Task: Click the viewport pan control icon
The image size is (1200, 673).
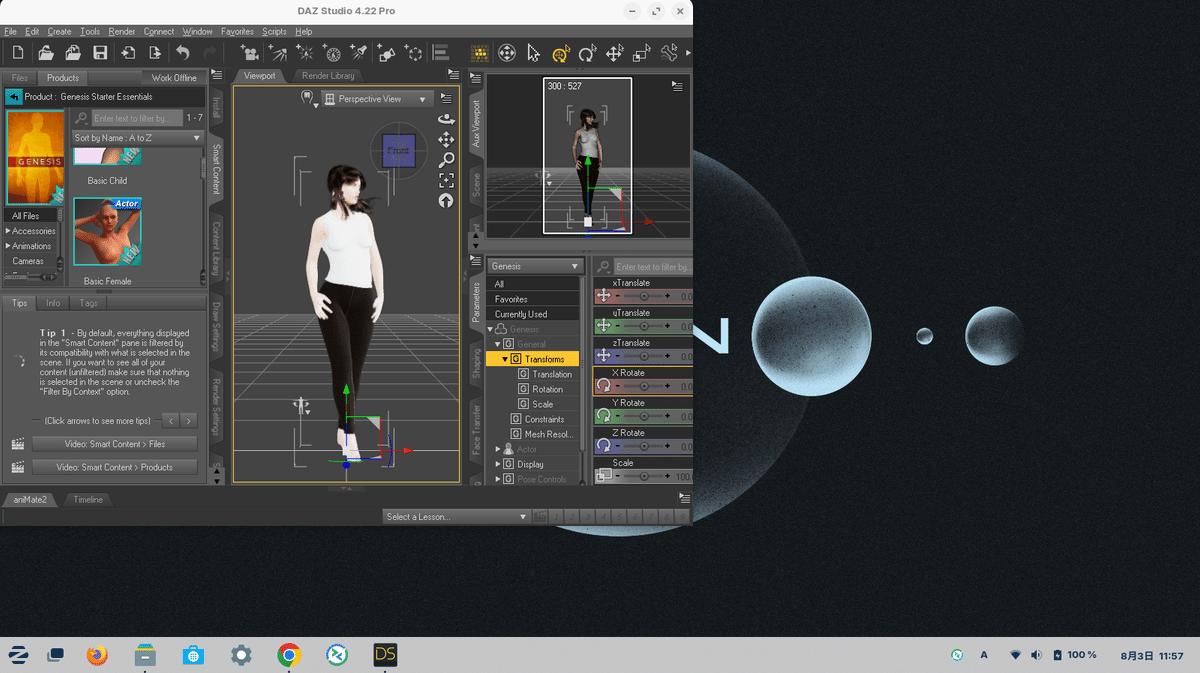Action: 446,139
